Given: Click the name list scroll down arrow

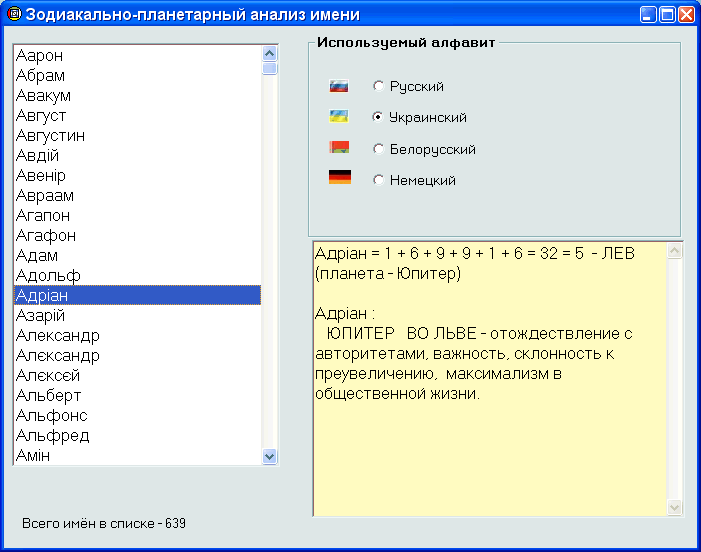Looking at the screenshot, I should pyautogui.click(x=270, y=457).
